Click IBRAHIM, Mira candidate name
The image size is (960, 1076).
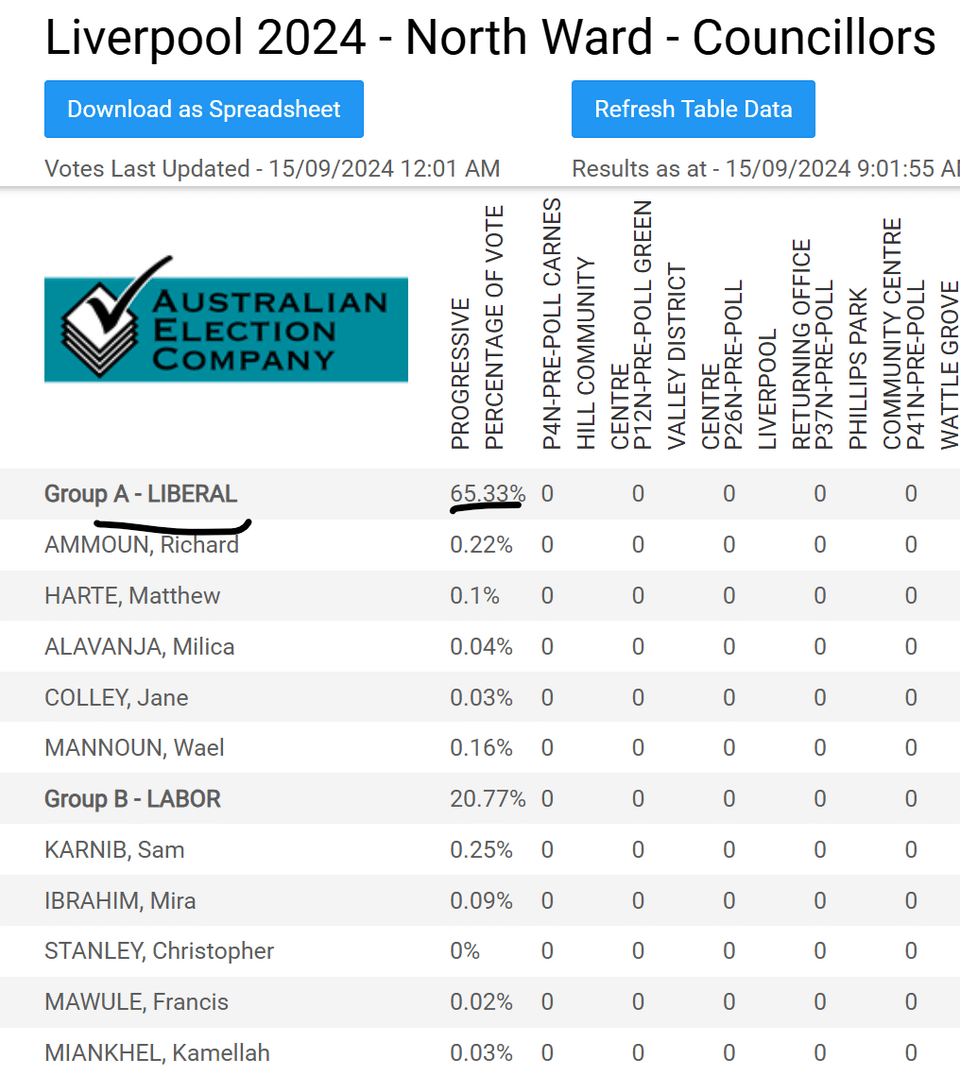pos(120,901)
